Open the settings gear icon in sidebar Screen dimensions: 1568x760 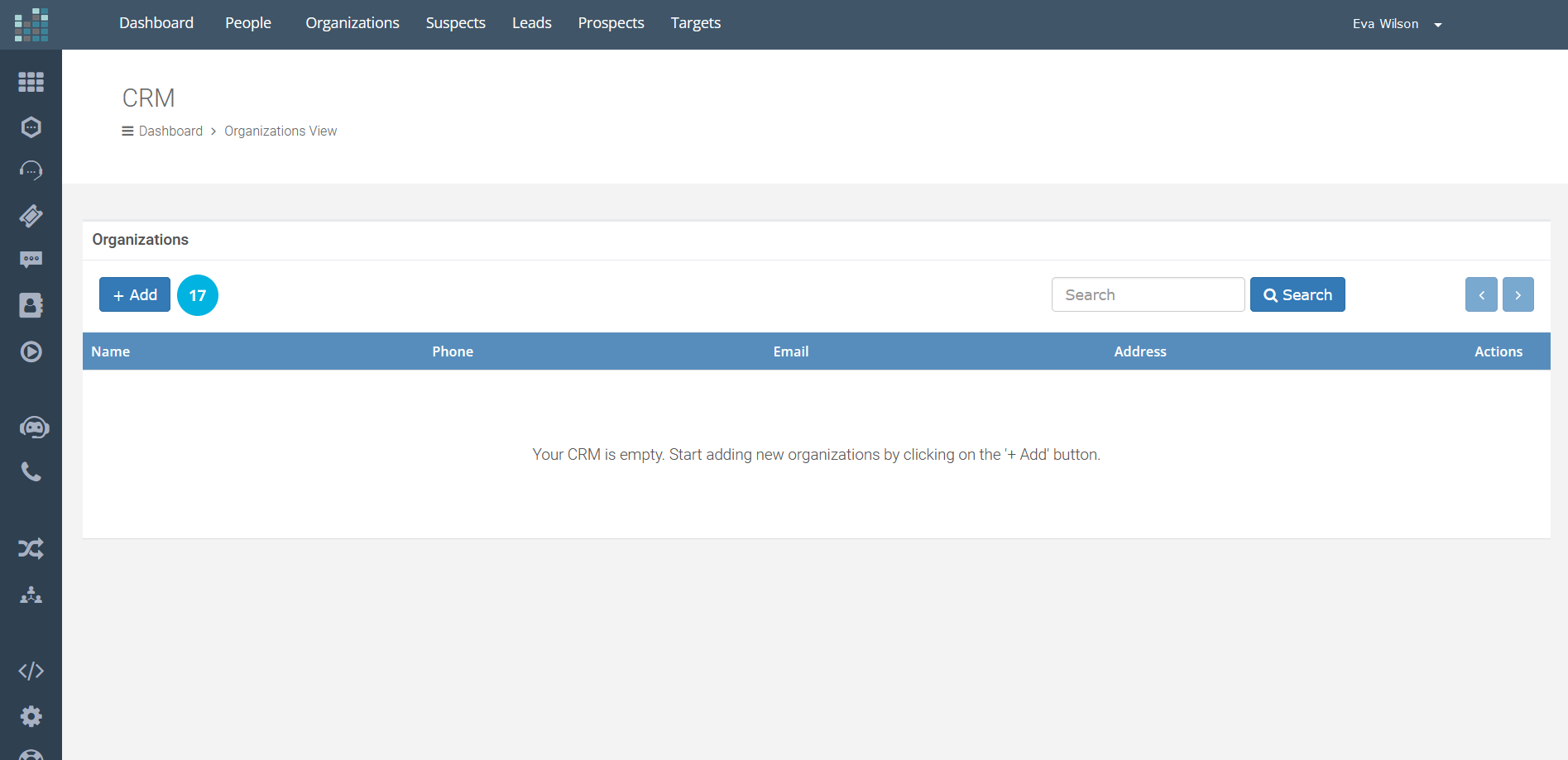(31, 716)
